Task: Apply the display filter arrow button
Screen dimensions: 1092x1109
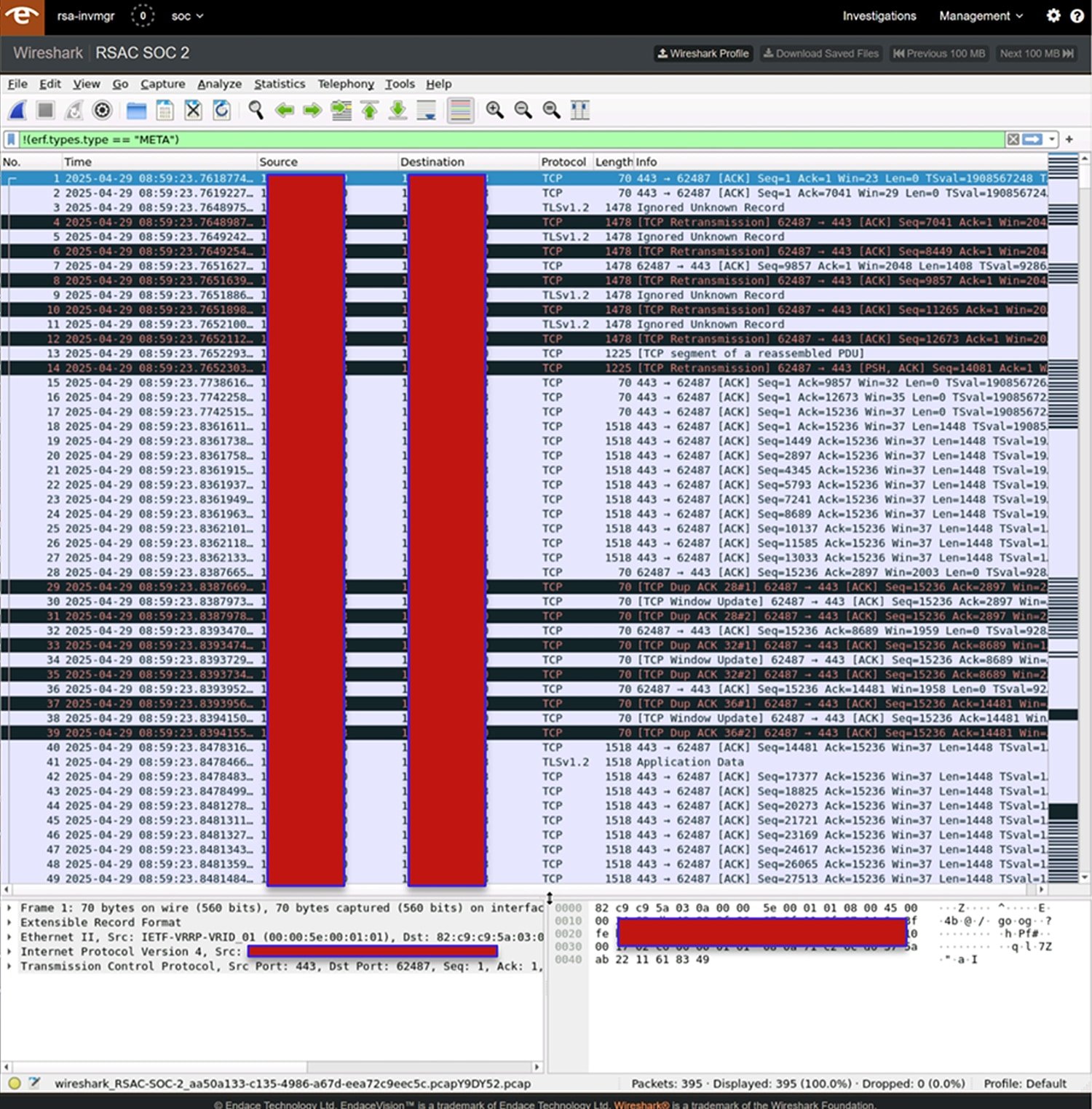Action: click(1032, 140)
